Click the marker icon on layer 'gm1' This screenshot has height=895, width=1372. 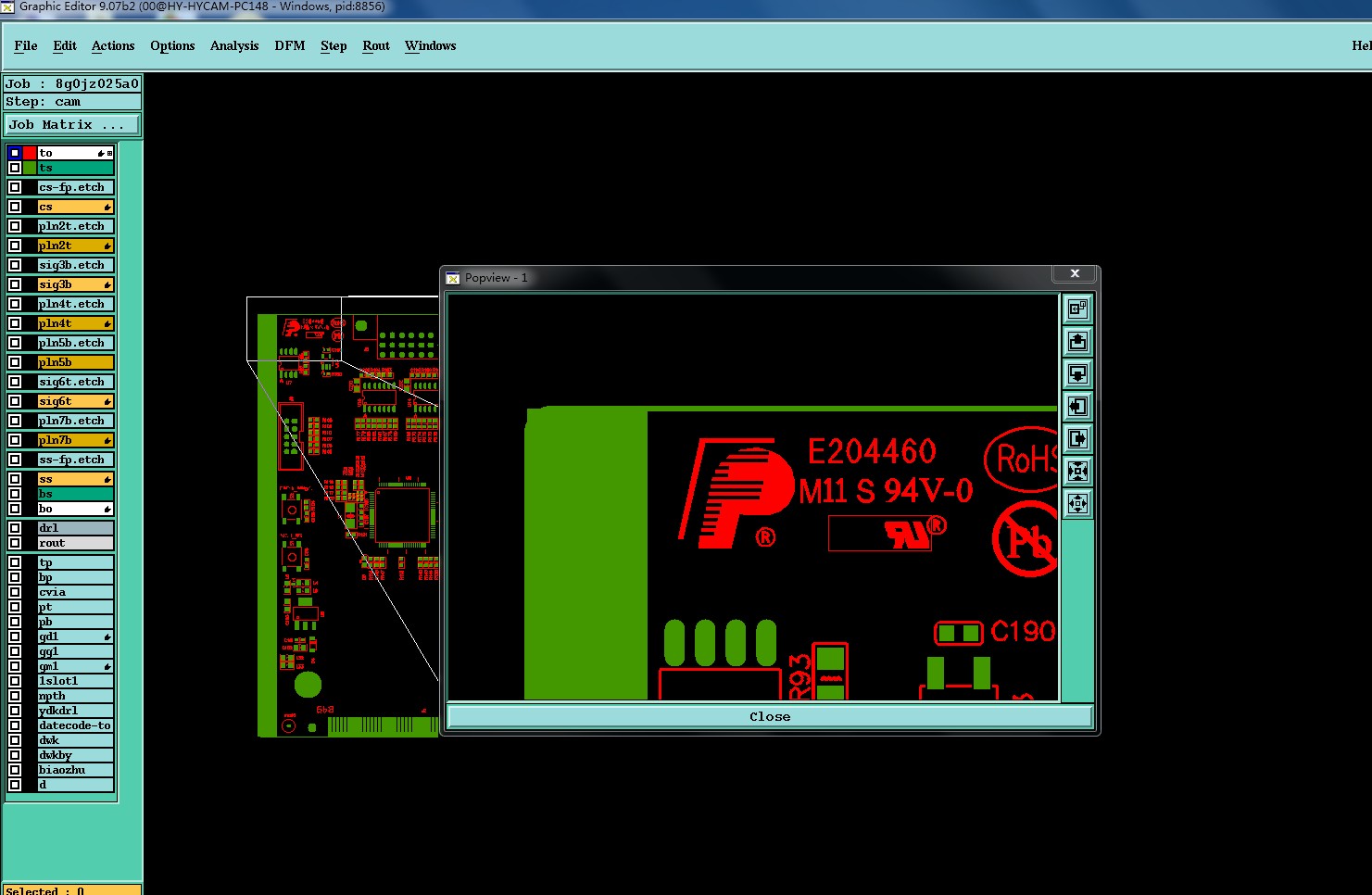(107, 666)
